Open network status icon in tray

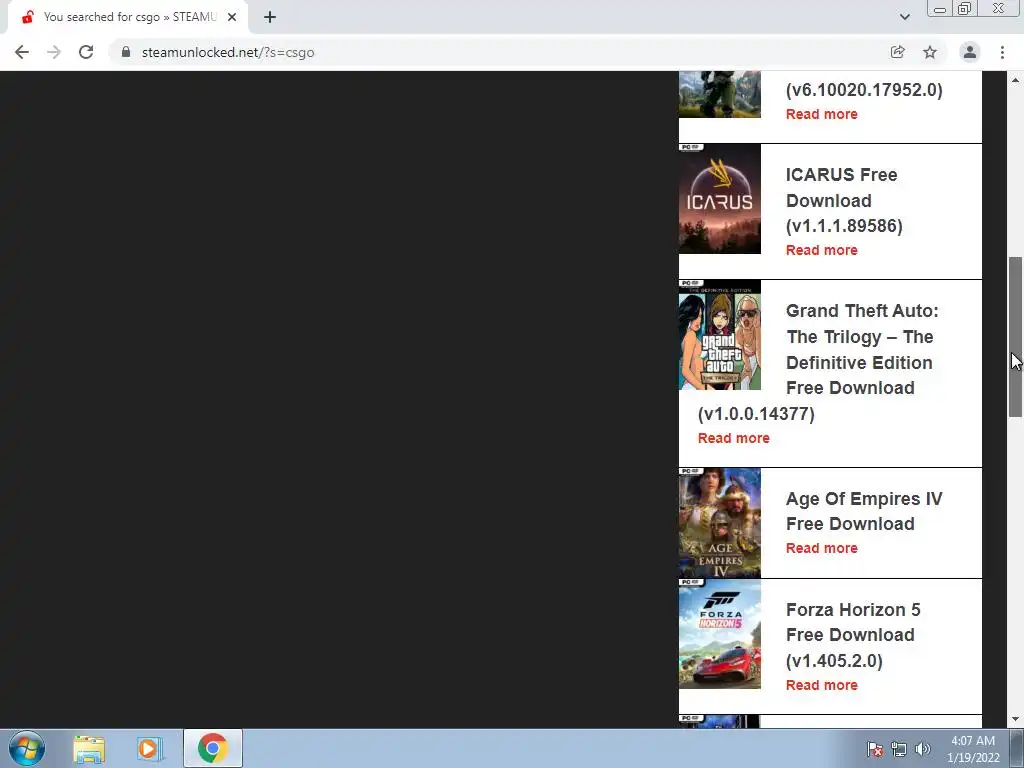(x=899, y=749)
